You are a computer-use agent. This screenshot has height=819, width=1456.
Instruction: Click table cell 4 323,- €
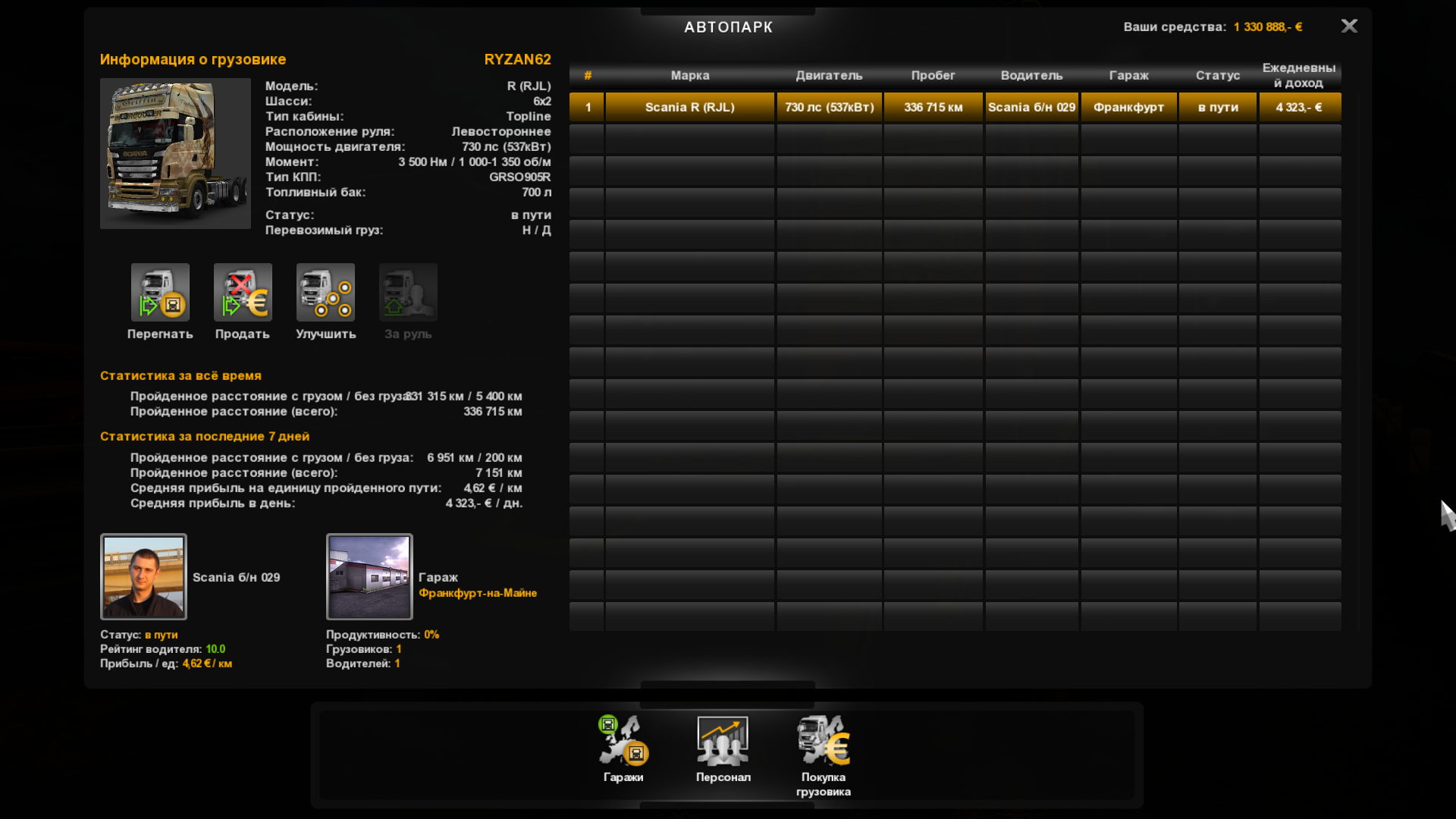pyautogui.click(x=1299, y=107)
